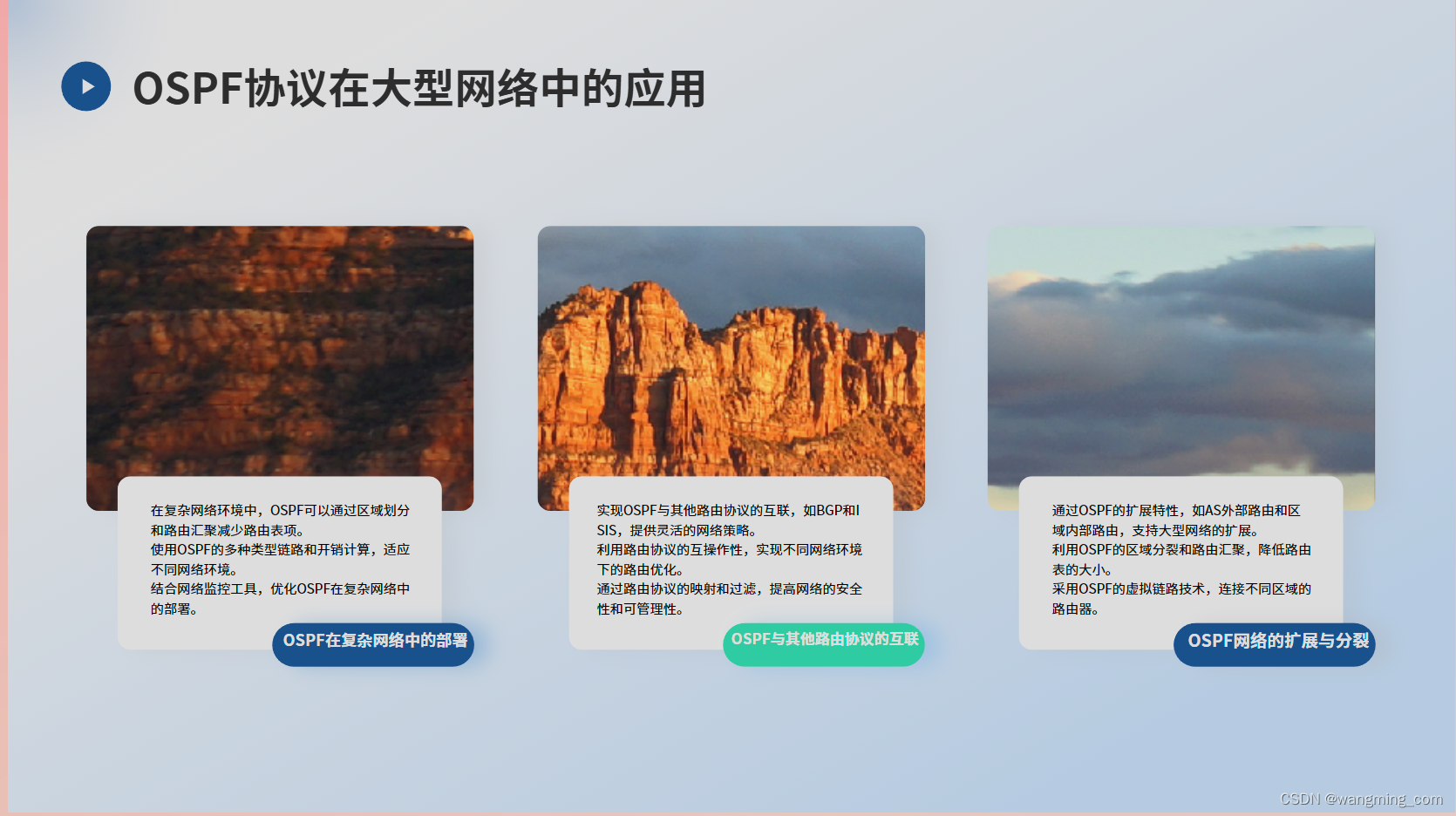The width and height of the screenshot is (1456, 816).
Task: Select the text 在复杂网络环境中，OSPF可以通过区域划分
Action: pyautogui.click(x=280, y=511)
